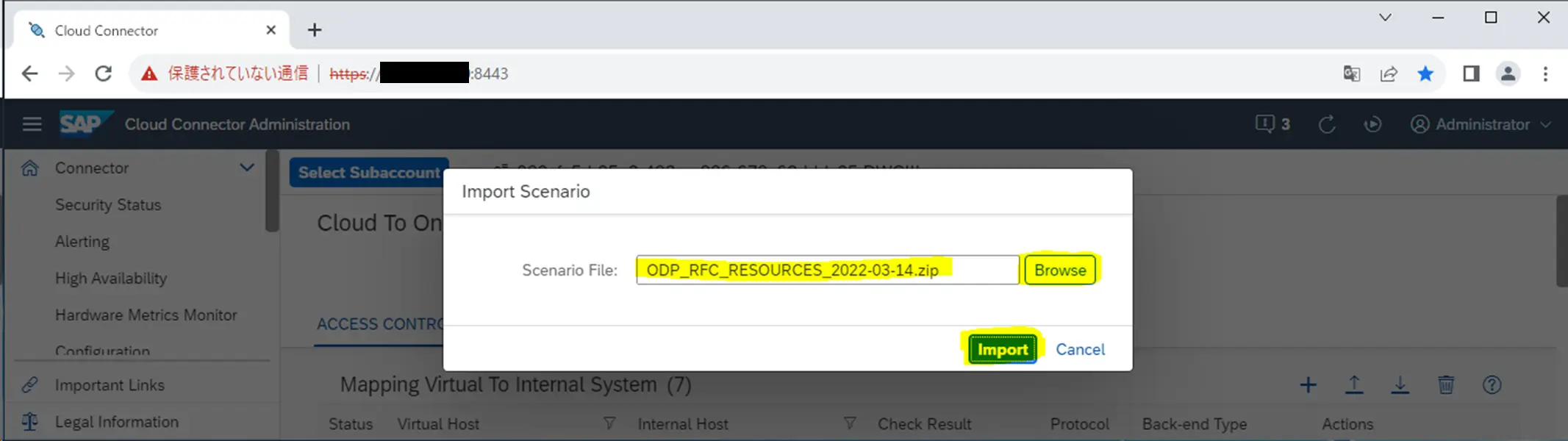
Task: Filter by Virtual Host column
Action: pyautogui.click(x=609, y=423)
